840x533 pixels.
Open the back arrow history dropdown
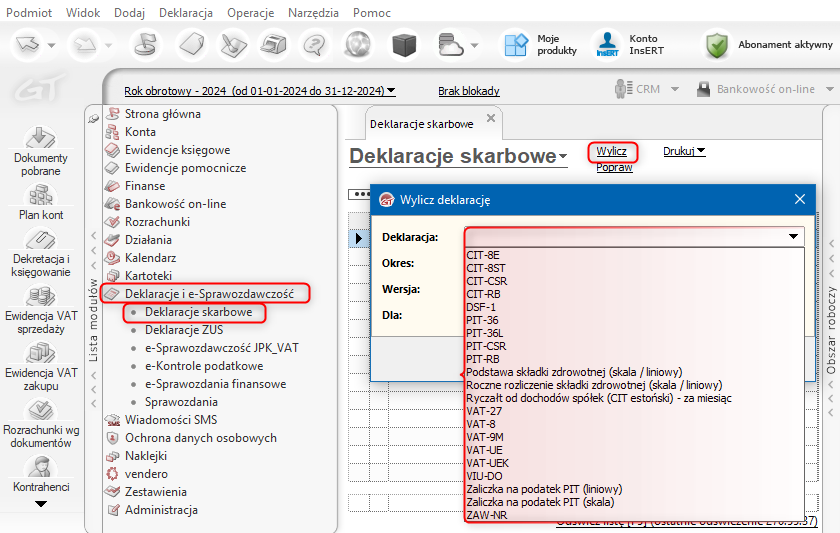click(x=51, y=46)
